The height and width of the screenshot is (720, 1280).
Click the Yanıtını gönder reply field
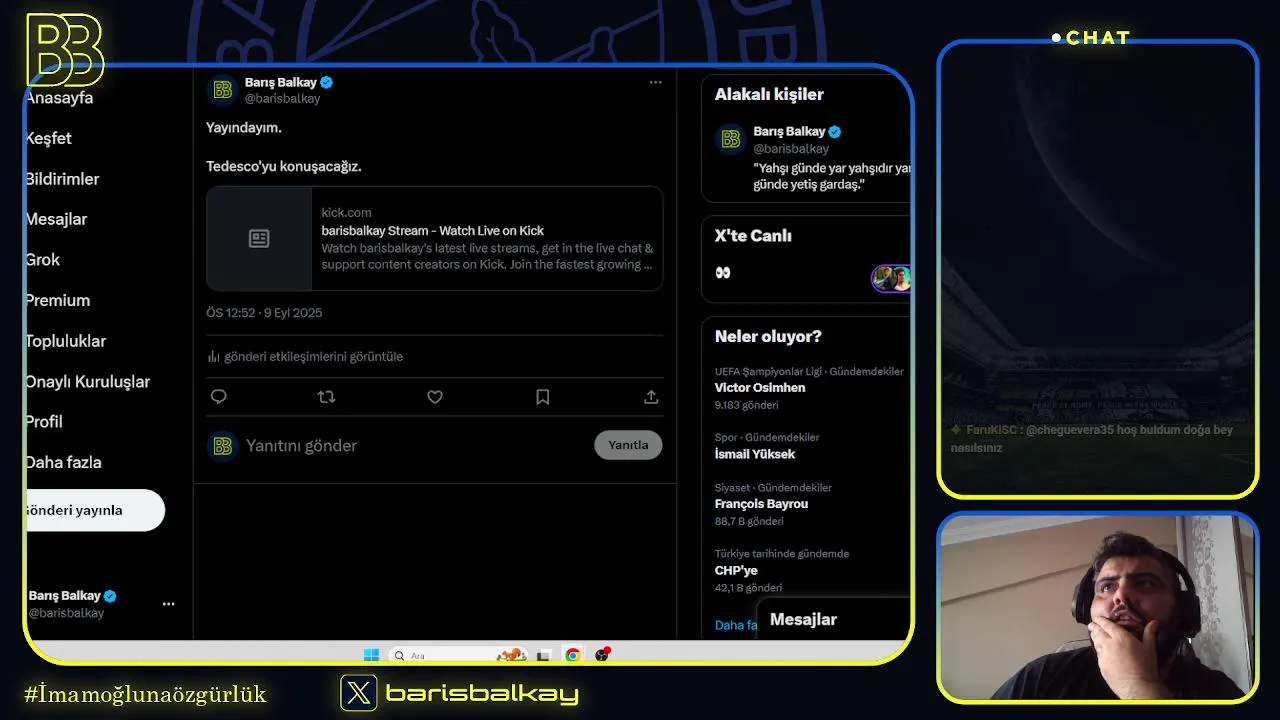click(x=417, y=446)
